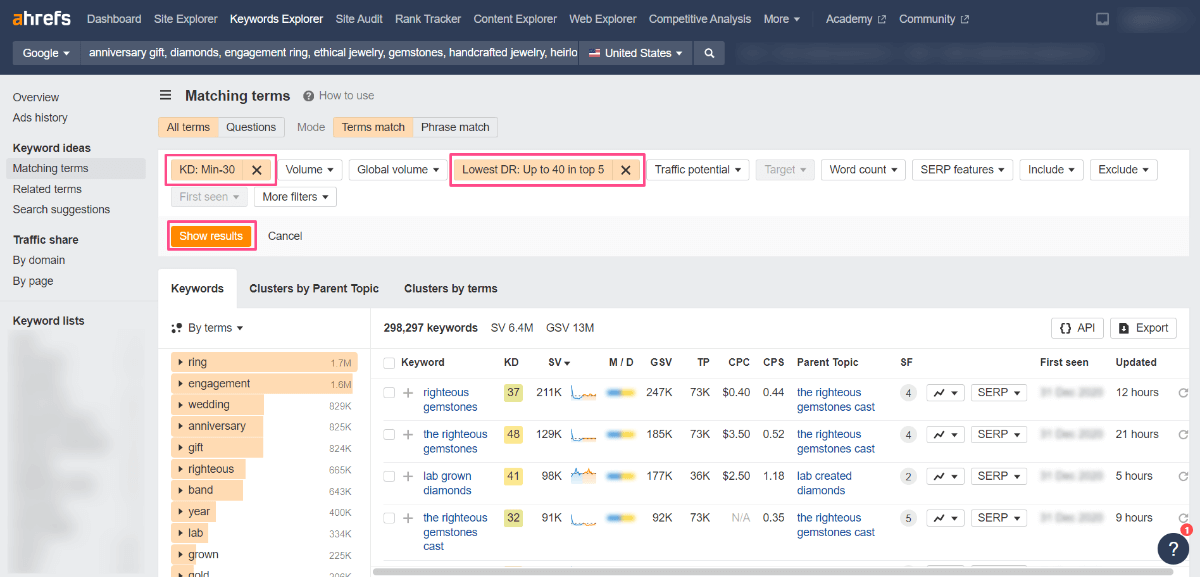Open Related terms in sidebar
Screen dimensions: 1200x577
pyautogui.click(x=47, y=189)
